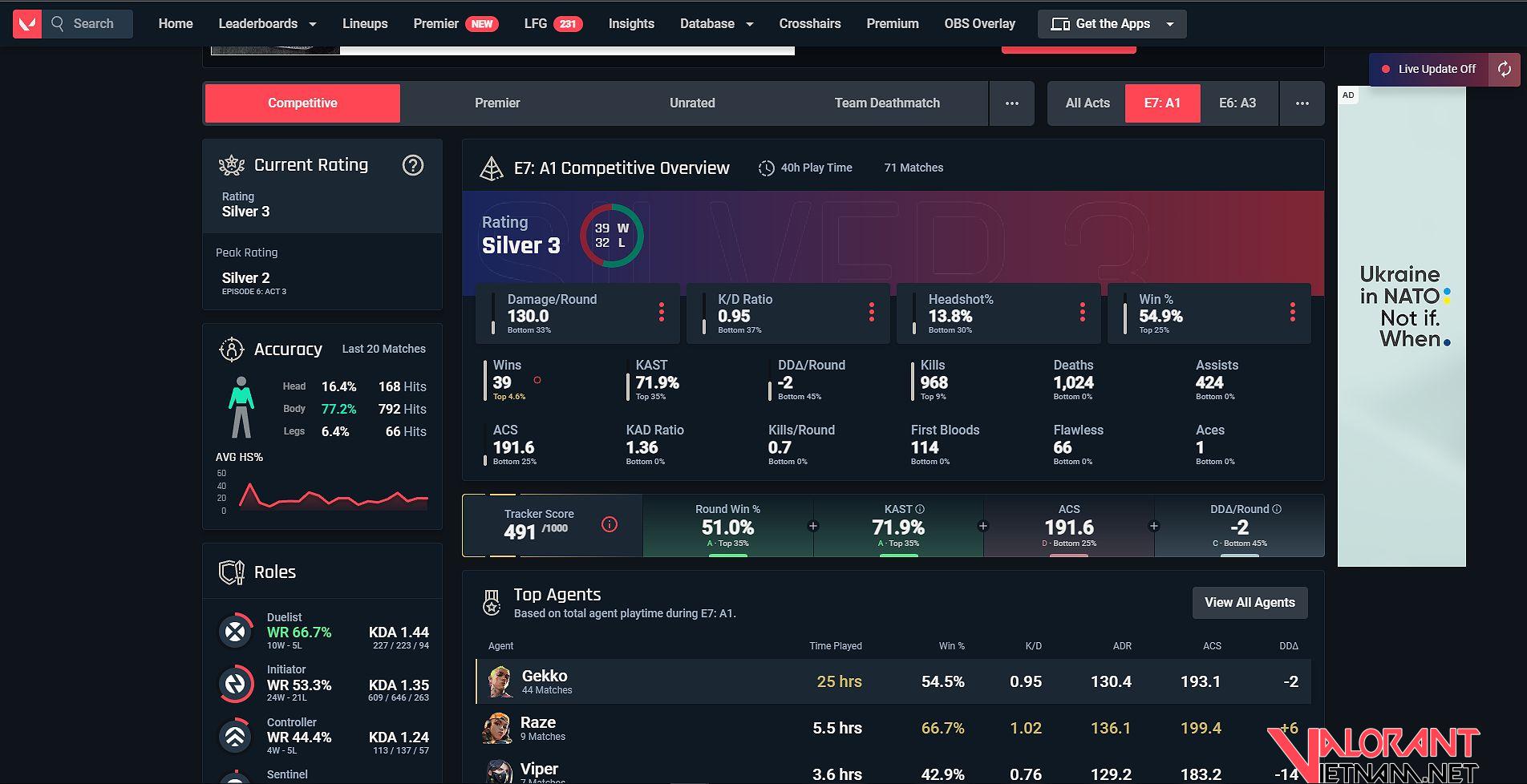
Task: Open Premium page
Action: pyautogui.click(x=893, y=24)
